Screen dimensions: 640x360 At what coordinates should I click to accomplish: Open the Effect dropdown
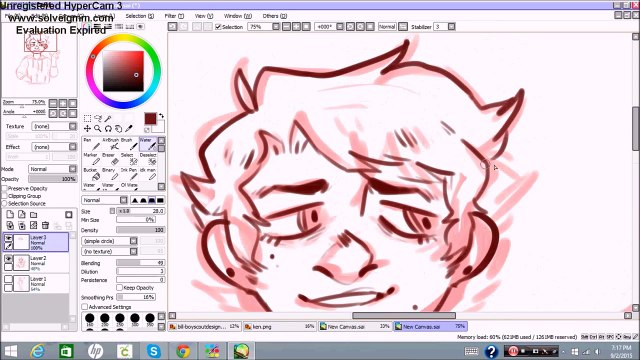click(54, 147)
